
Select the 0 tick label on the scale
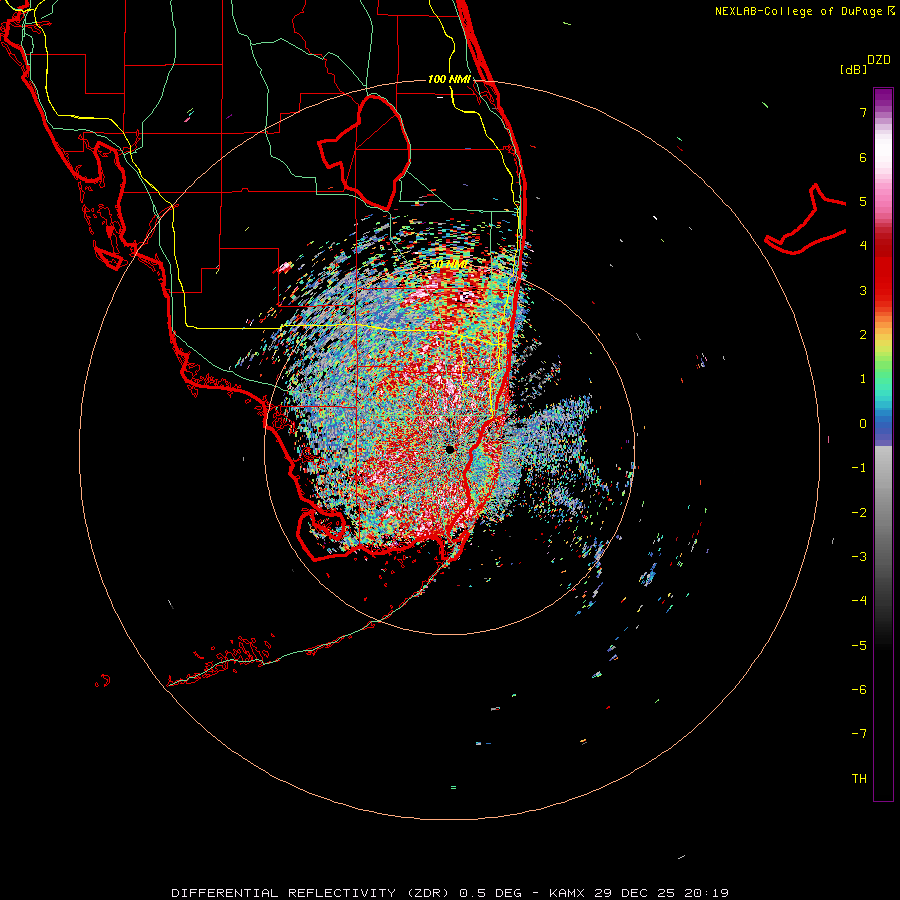pyautogui.click(x=863, y=424)
